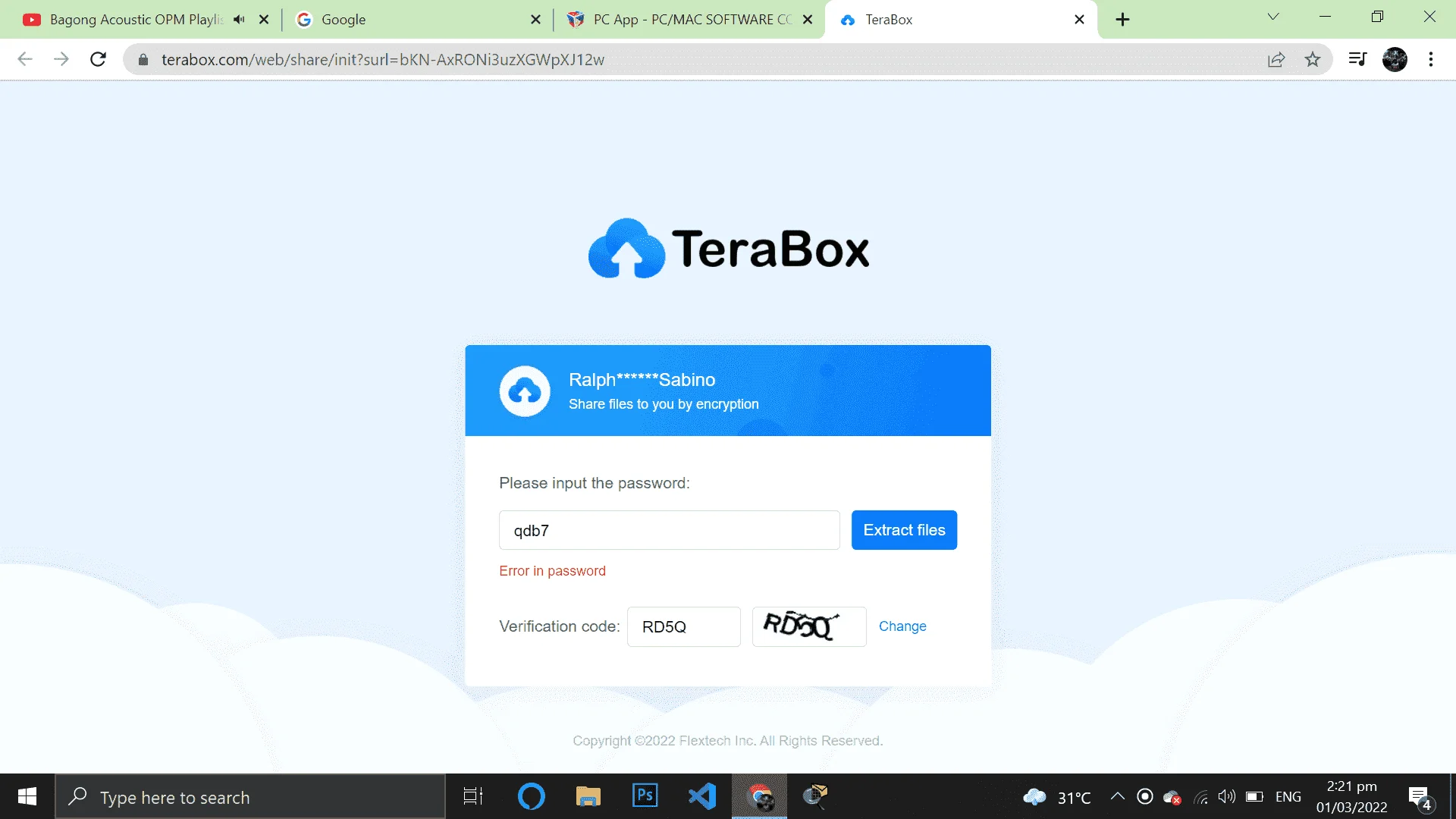Image resolution: width=1456 pixels, height=819 pixels.
Task: Switch to the Bagong Acoustic OPM Playlist tab
Action: (136, 20)
